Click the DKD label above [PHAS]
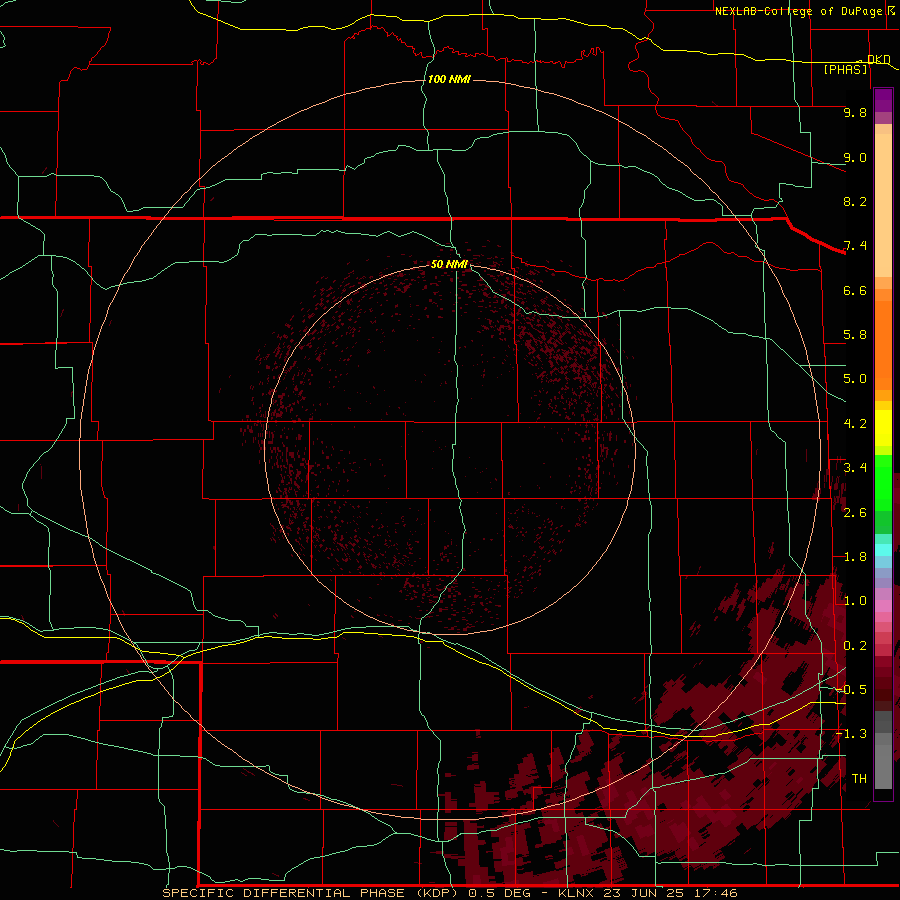 pos(879,59)
